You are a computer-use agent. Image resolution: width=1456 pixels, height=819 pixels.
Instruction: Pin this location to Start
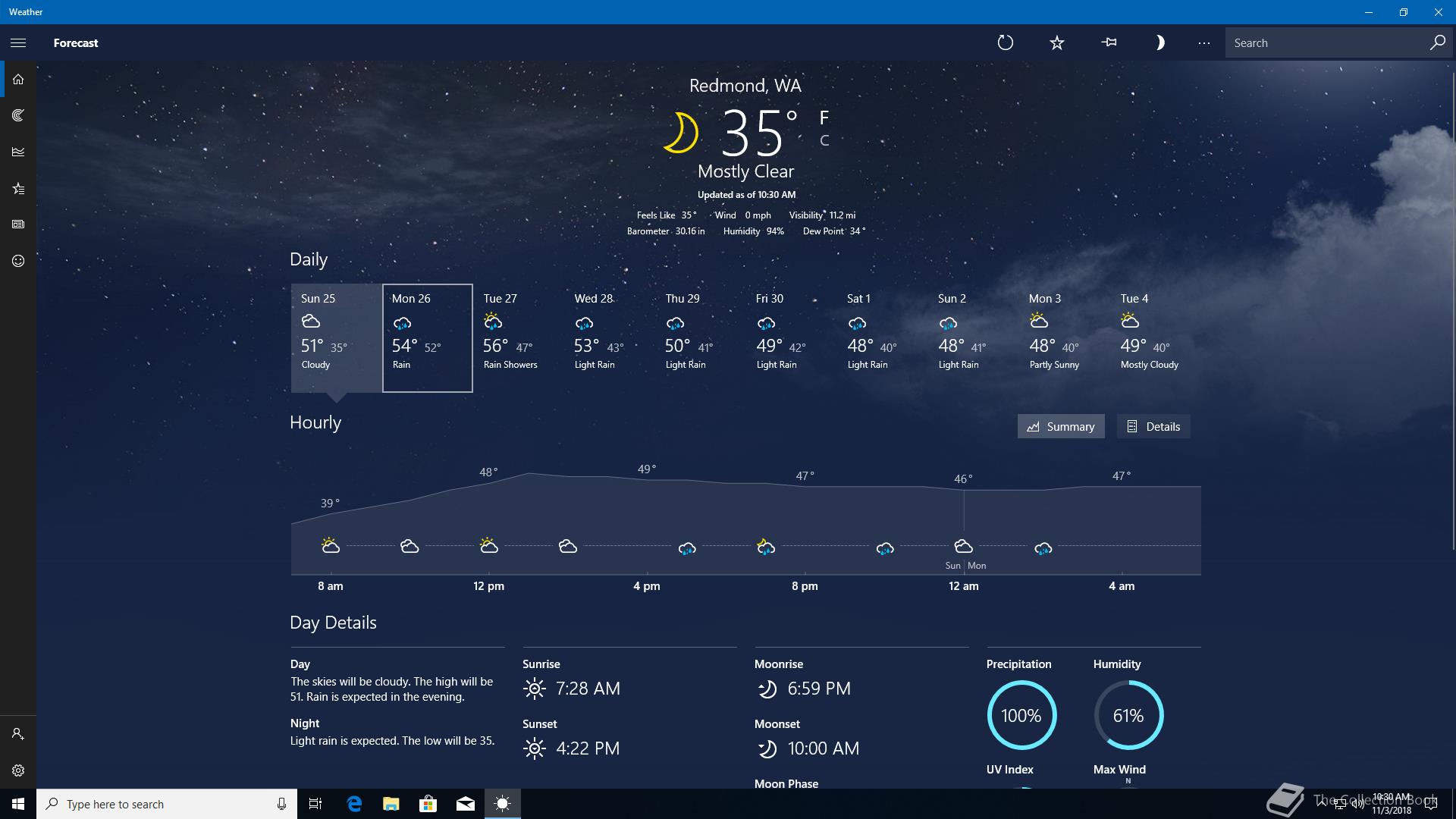[x=1109, y=43]
